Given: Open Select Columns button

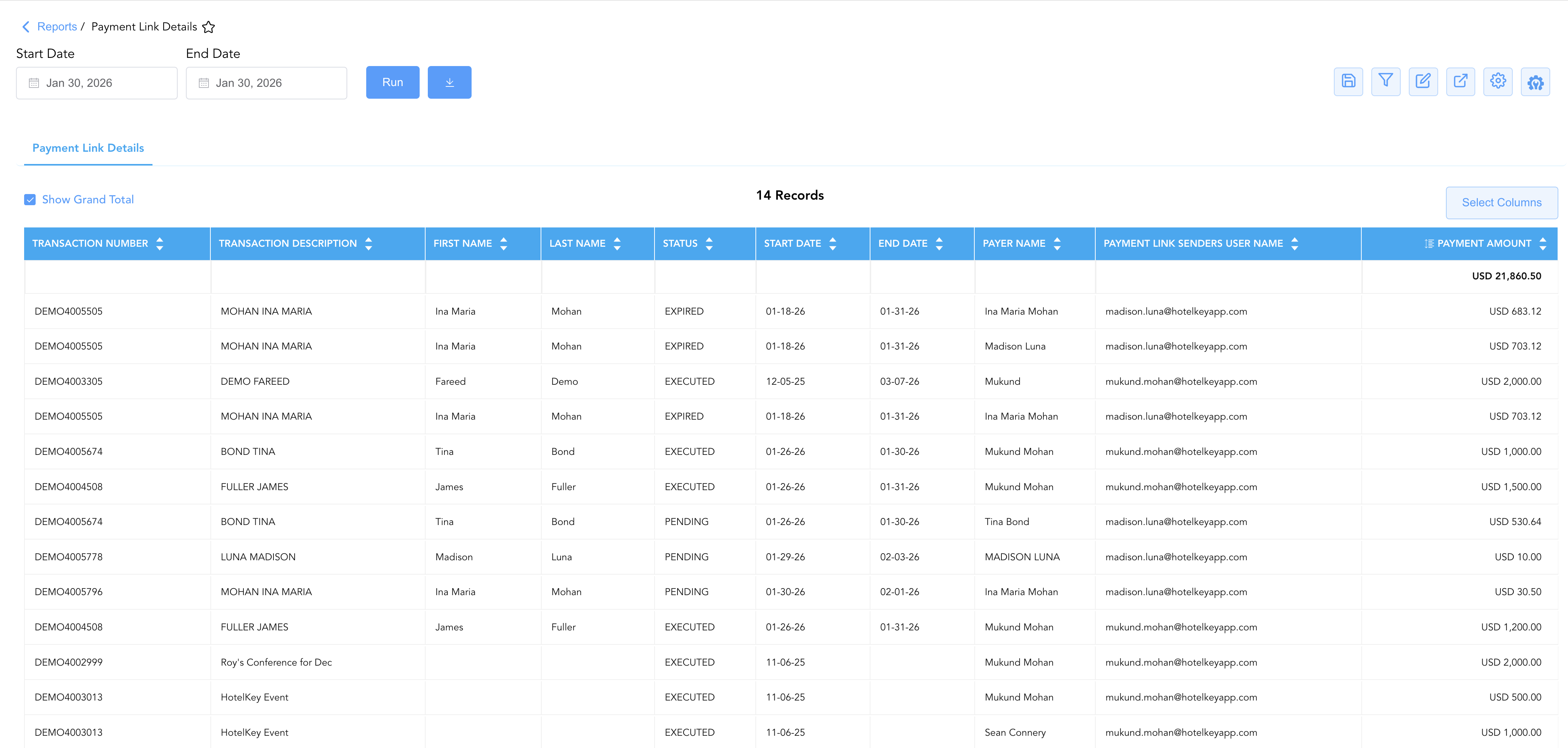Looking at the screenshot, I should click(1502, 203).
